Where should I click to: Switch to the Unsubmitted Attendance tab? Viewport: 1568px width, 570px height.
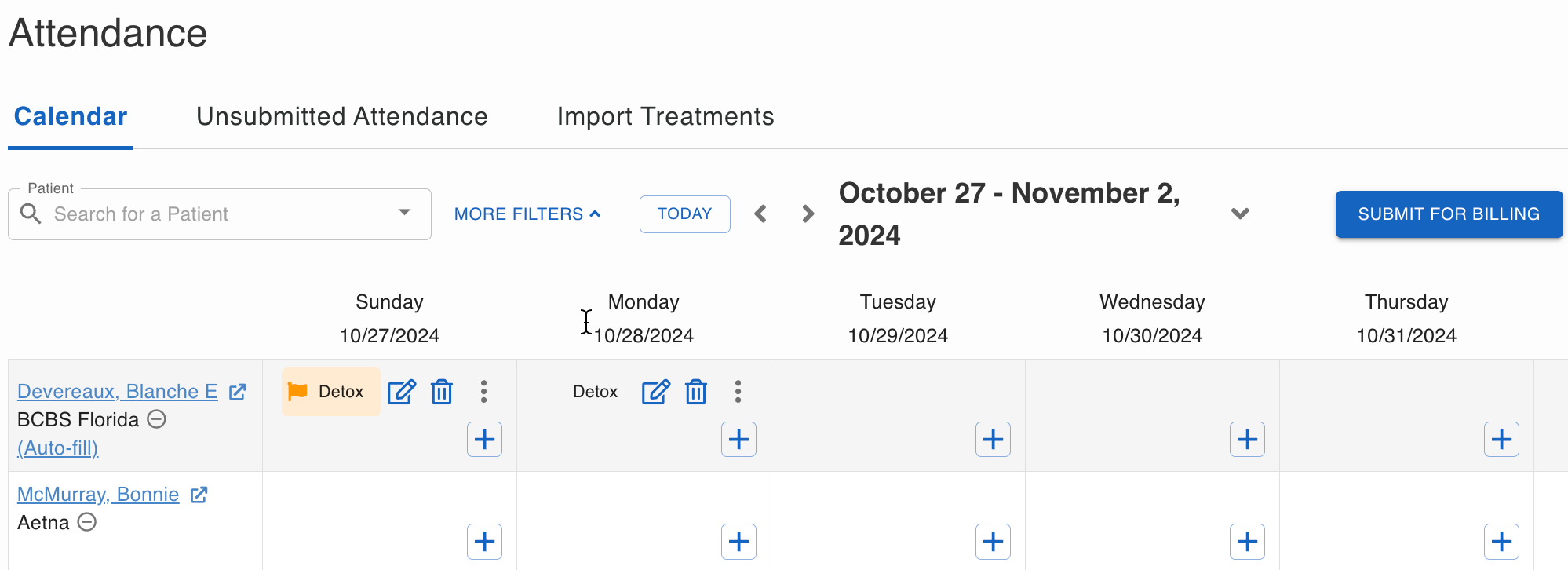341,116
